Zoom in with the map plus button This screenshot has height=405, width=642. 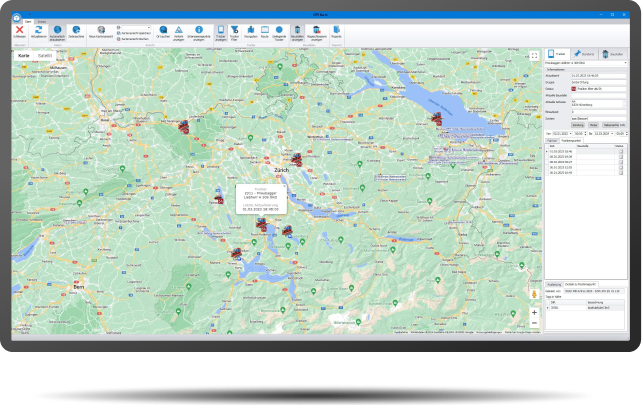click(x=534, y=312)
